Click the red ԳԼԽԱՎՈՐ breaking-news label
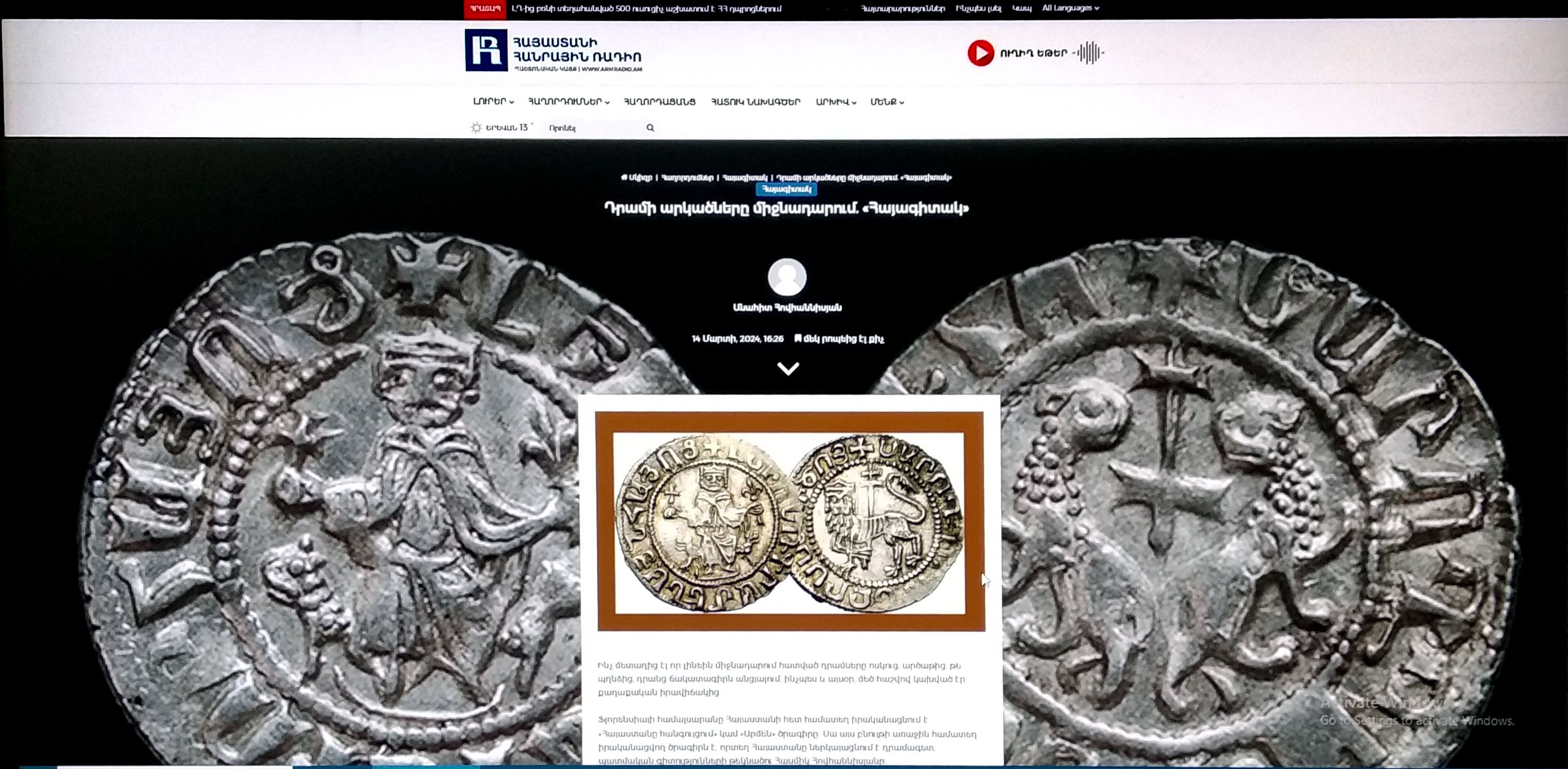Viewport: 1568px width, 769px height. tap(485, 8)
